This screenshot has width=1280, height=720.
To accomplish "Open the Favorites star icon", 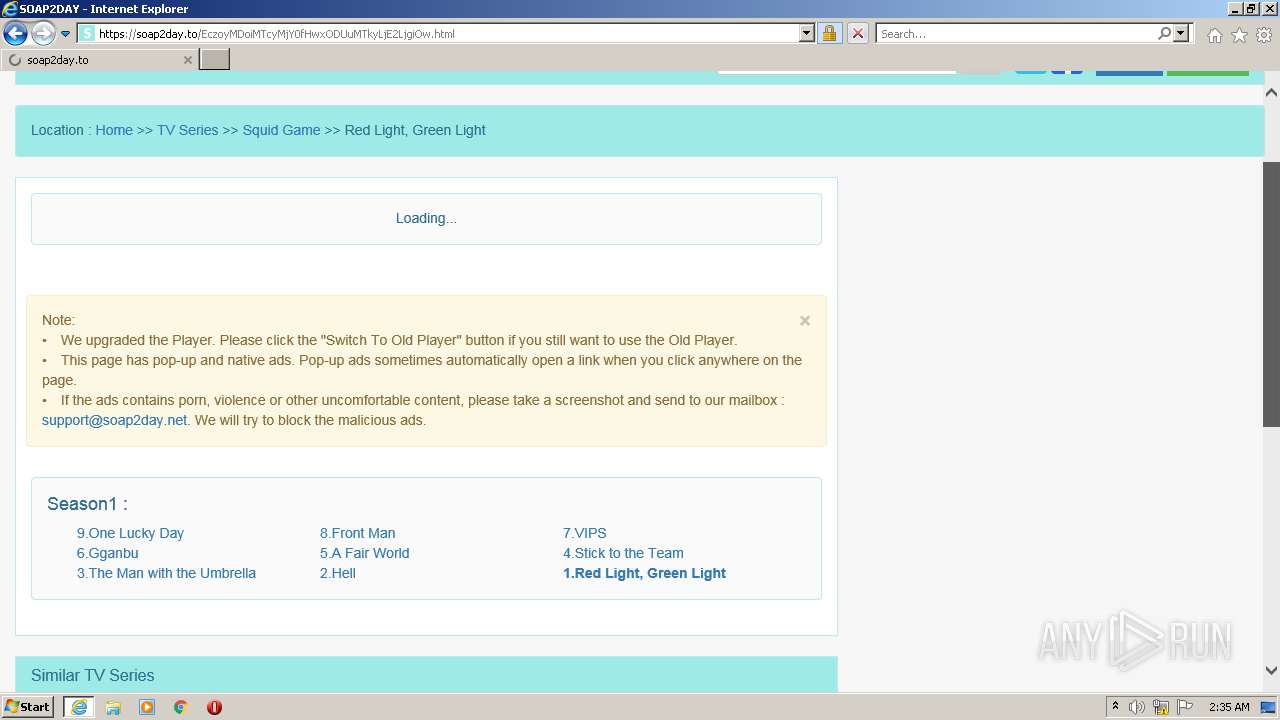I will (1239, 35).
